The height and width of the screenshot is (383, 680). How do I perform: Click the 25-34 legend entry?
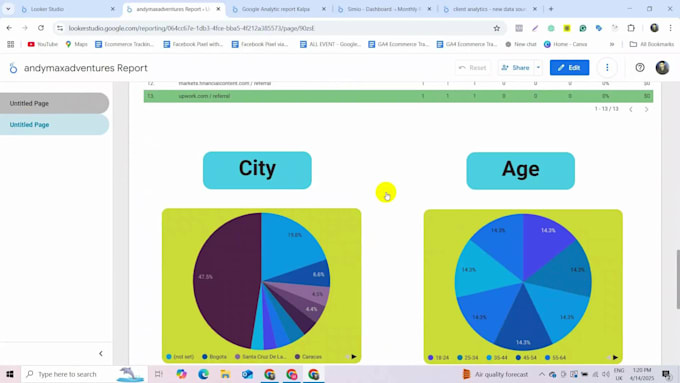[468, 358]
